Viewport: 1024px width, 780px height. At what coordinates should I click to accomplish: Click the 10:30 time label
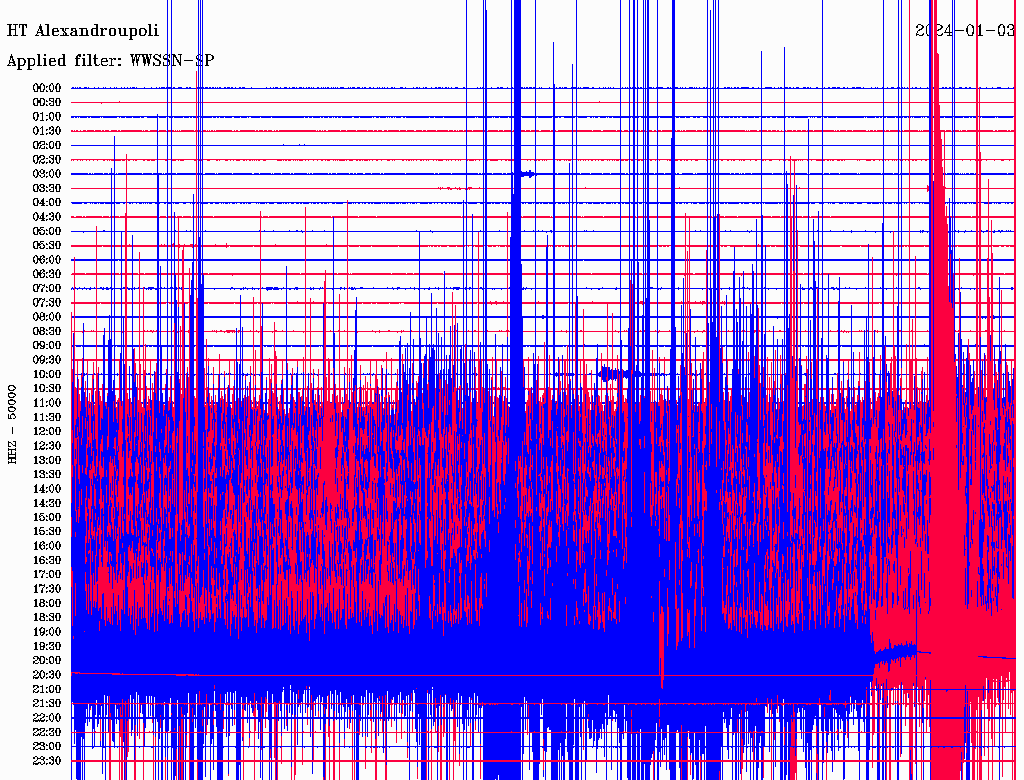coord(47,389)
